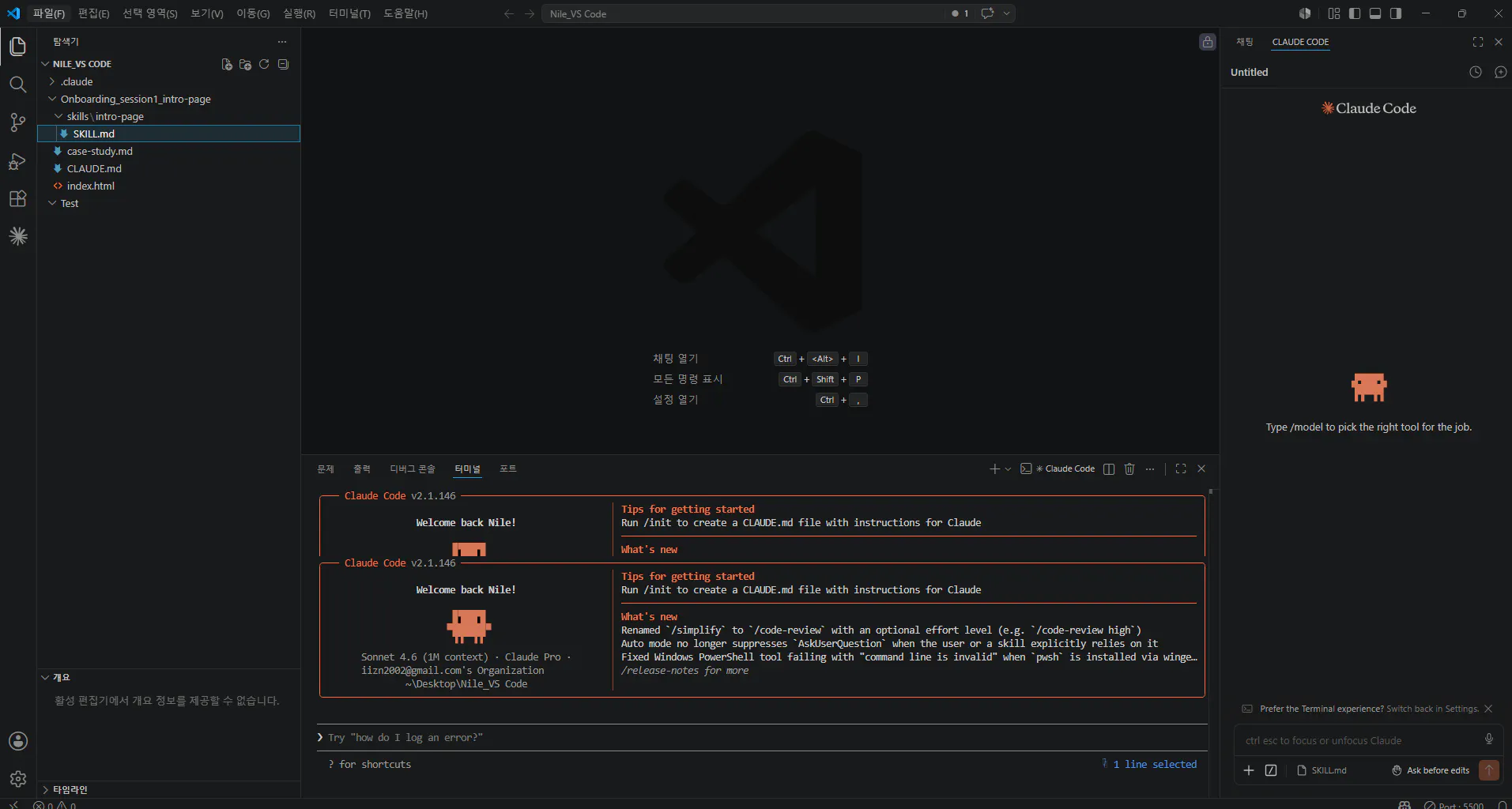This screenshot has width=1512, height=809.
Task: Create a new folder in explorer
Action: pos(245,64)
